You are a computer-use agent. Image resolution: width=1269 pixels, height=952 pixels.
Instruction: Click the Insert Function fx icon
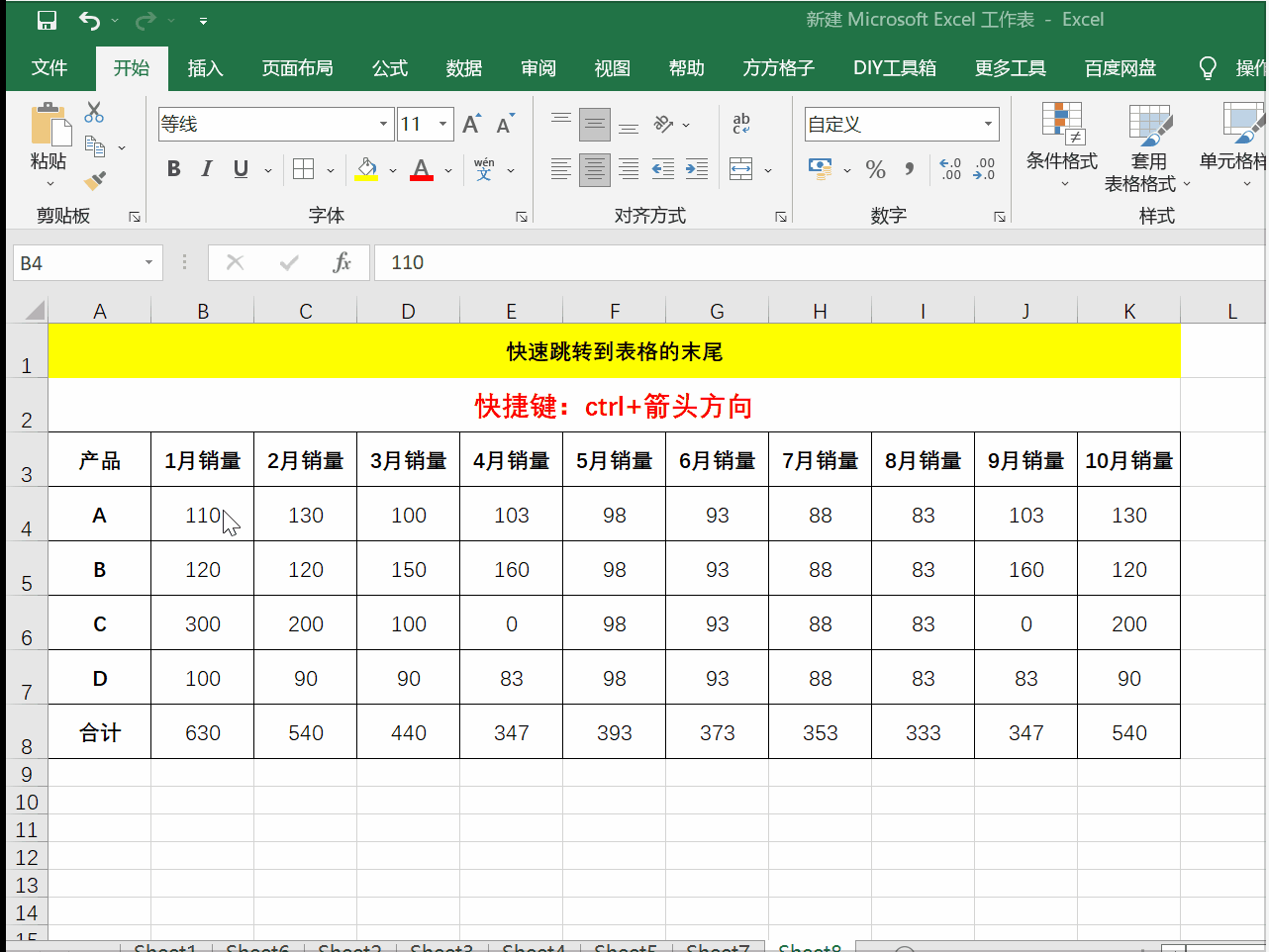(342, 262)
